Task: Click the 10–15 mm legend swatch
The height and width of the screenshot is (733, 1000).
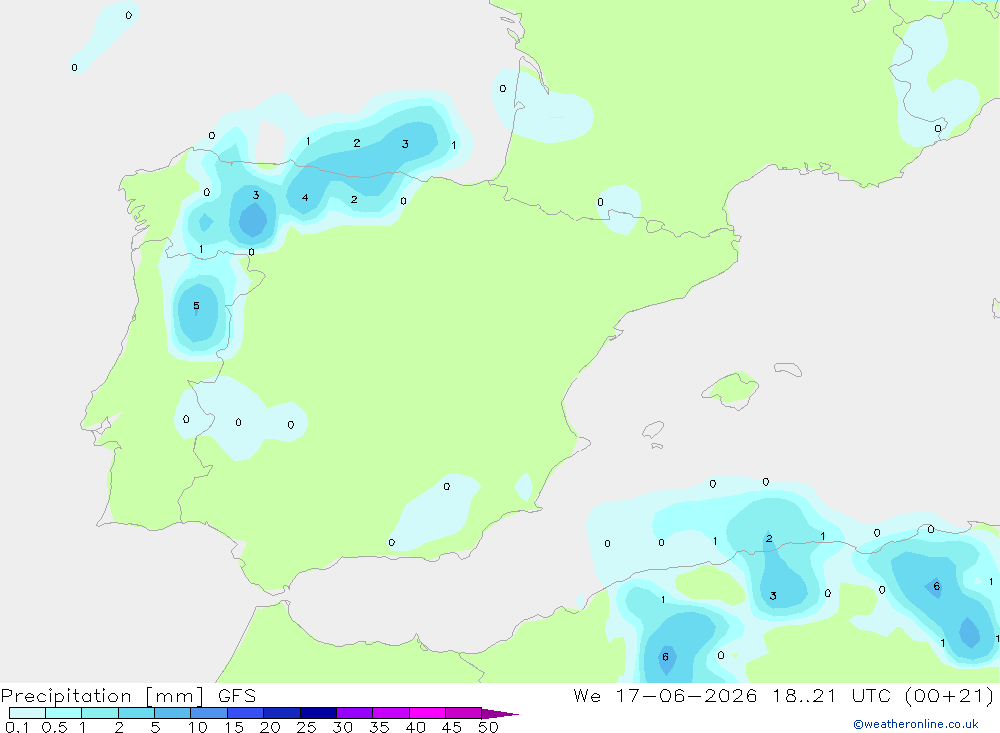Action: [x=209, y=713]
